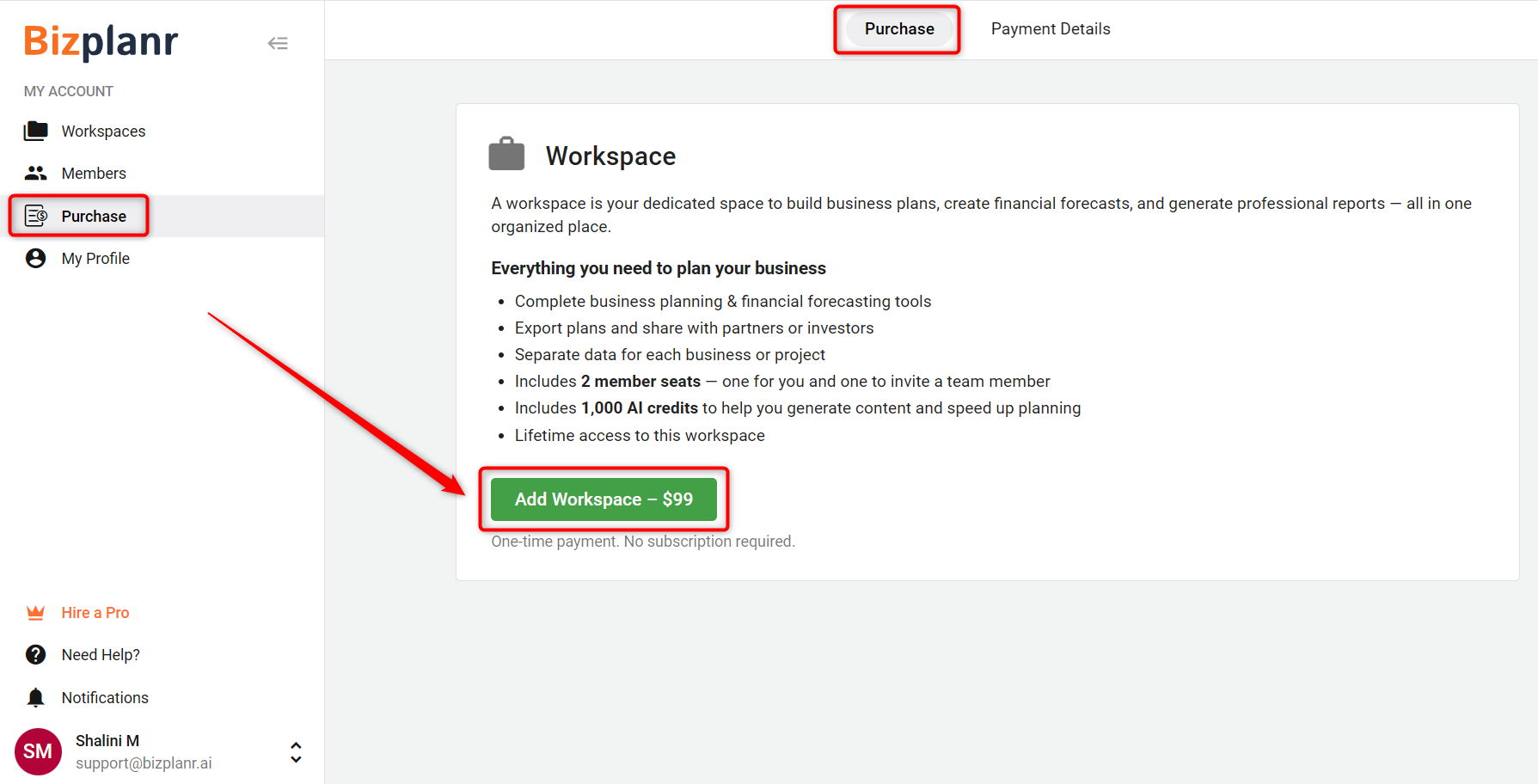Image resolution: width=1538 pixels, height=784 pixels.
Task: Switch to the Payment Details tab
Action: coord(1051,29)
